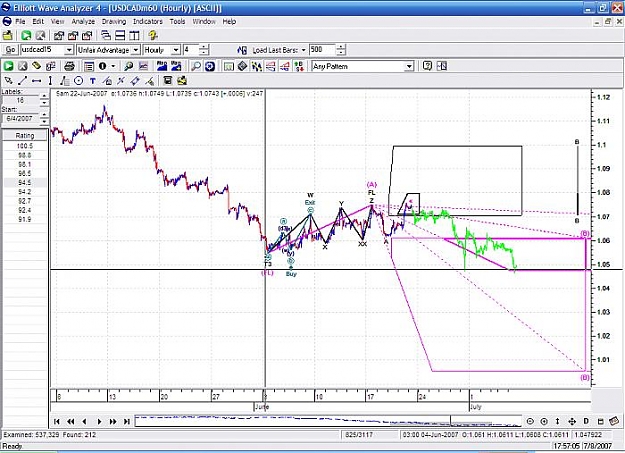Image resolution: width=625 pixels, height=453 pixels.
Task: Open the Edit menu
Action: click(38, 22)
